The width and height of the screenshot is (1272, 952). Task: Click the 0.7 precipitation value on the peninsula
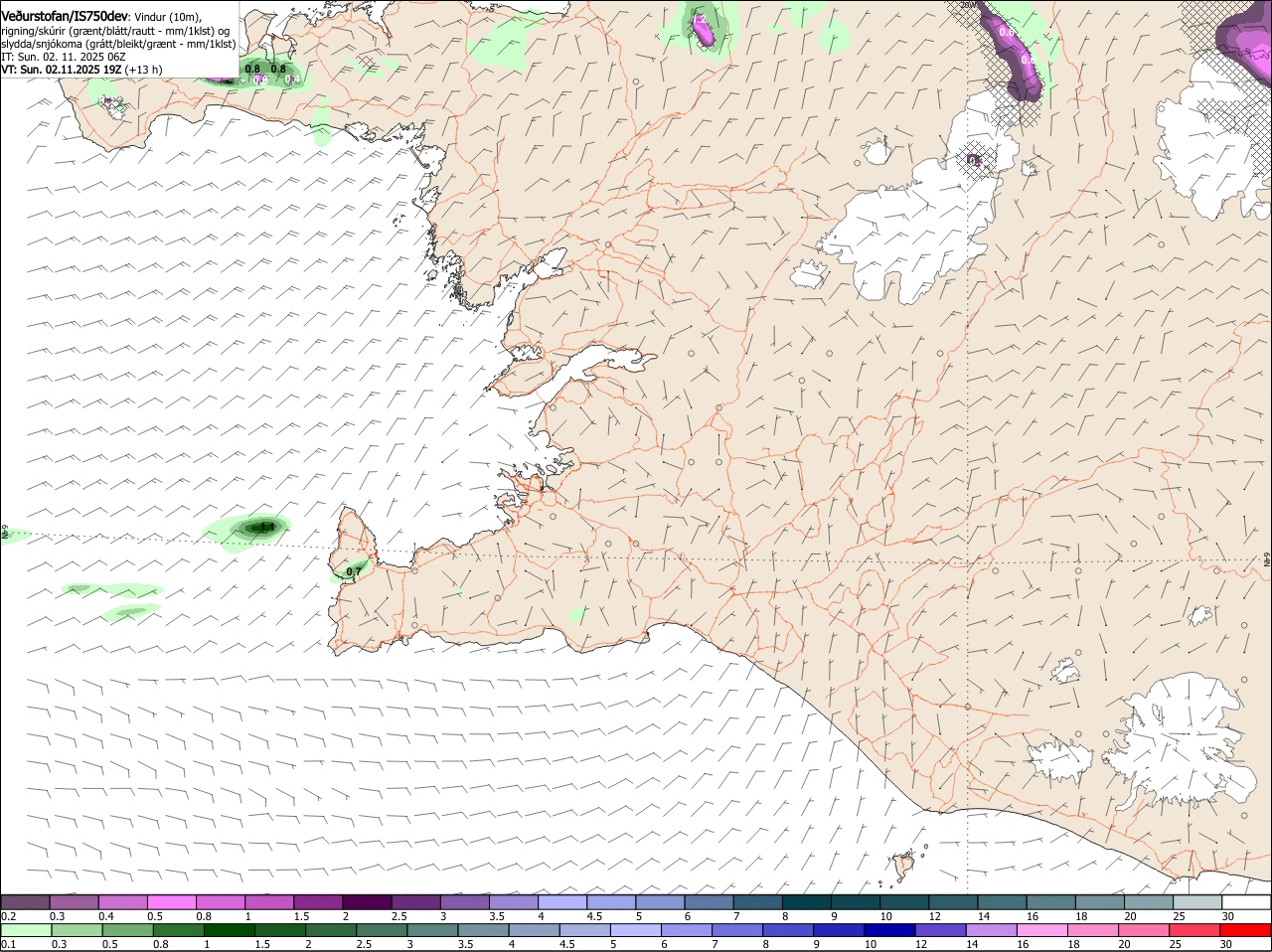(x=354, y=571)
